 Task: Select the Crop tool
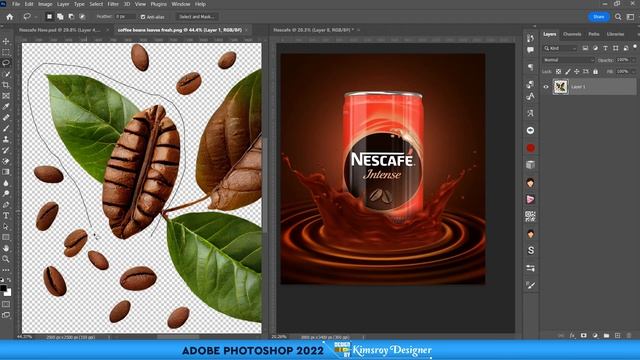click(6, 85)
